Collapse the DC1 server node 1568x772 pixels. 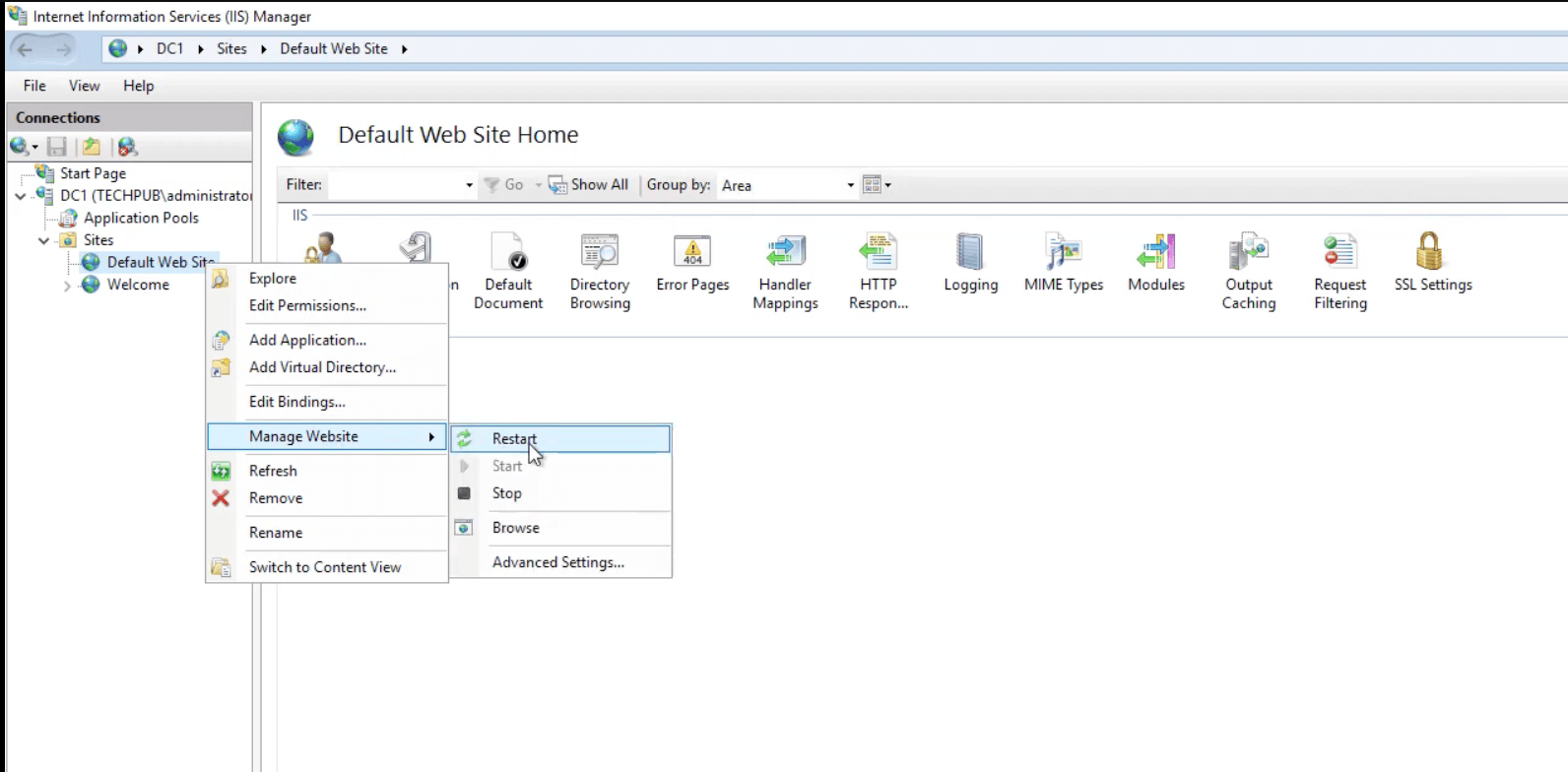coord(20,196)
